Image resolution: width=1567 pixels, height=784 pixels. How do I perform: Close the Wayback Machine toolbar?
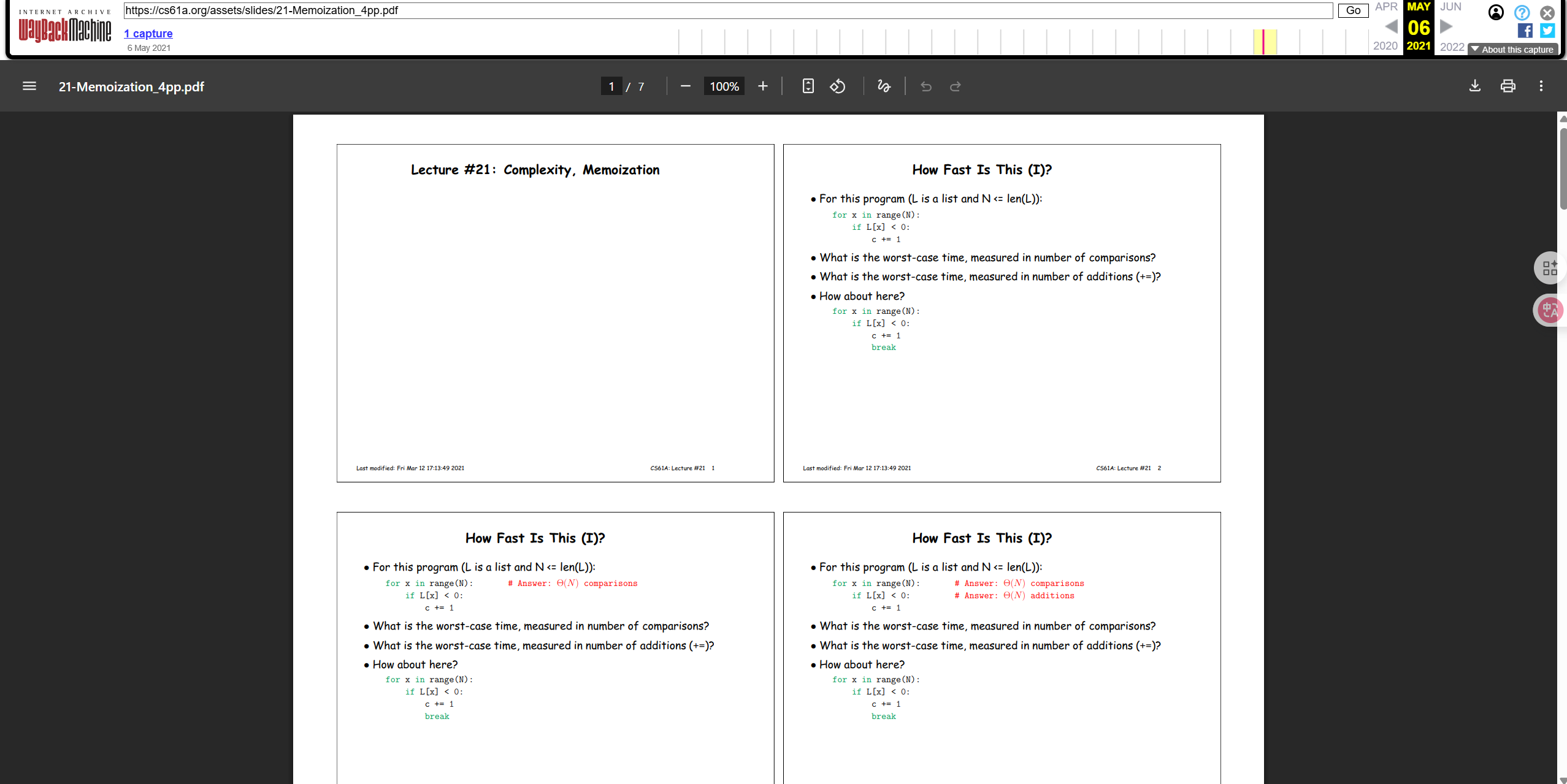pyautogui.click(x=1547, y=12)
